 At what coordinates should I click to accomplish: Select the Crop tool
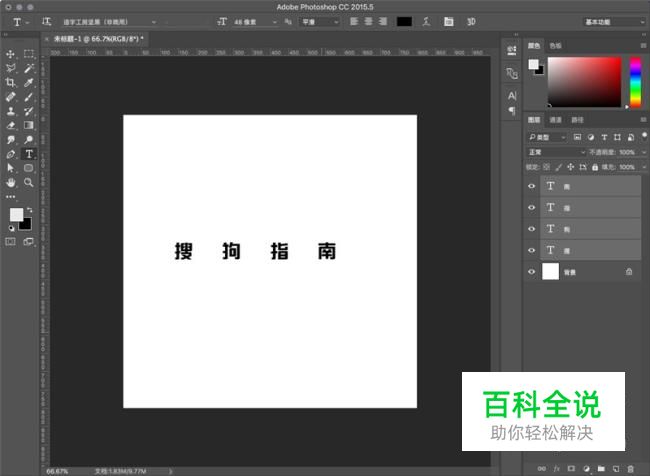[x=11, y=83]
